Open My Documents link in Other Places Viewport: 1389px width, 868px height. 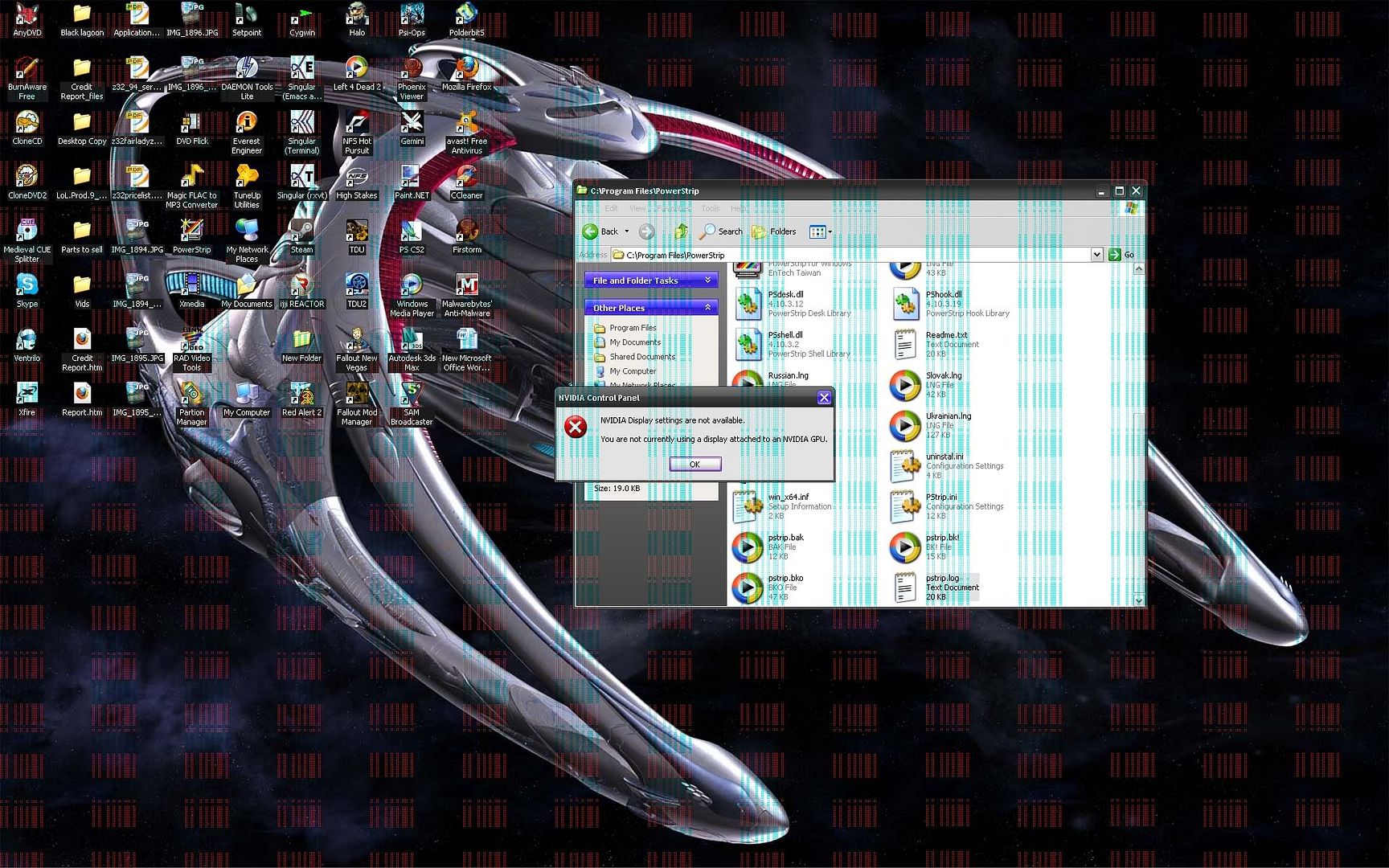(x=634, y=342)
